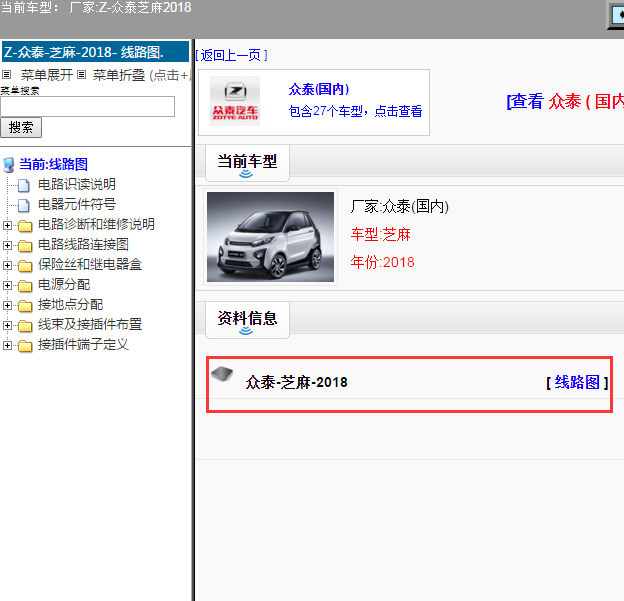Viewport: 624px width, 601px height.
Task: Select the 资料信息 tab header
Action: click(247, 320)
